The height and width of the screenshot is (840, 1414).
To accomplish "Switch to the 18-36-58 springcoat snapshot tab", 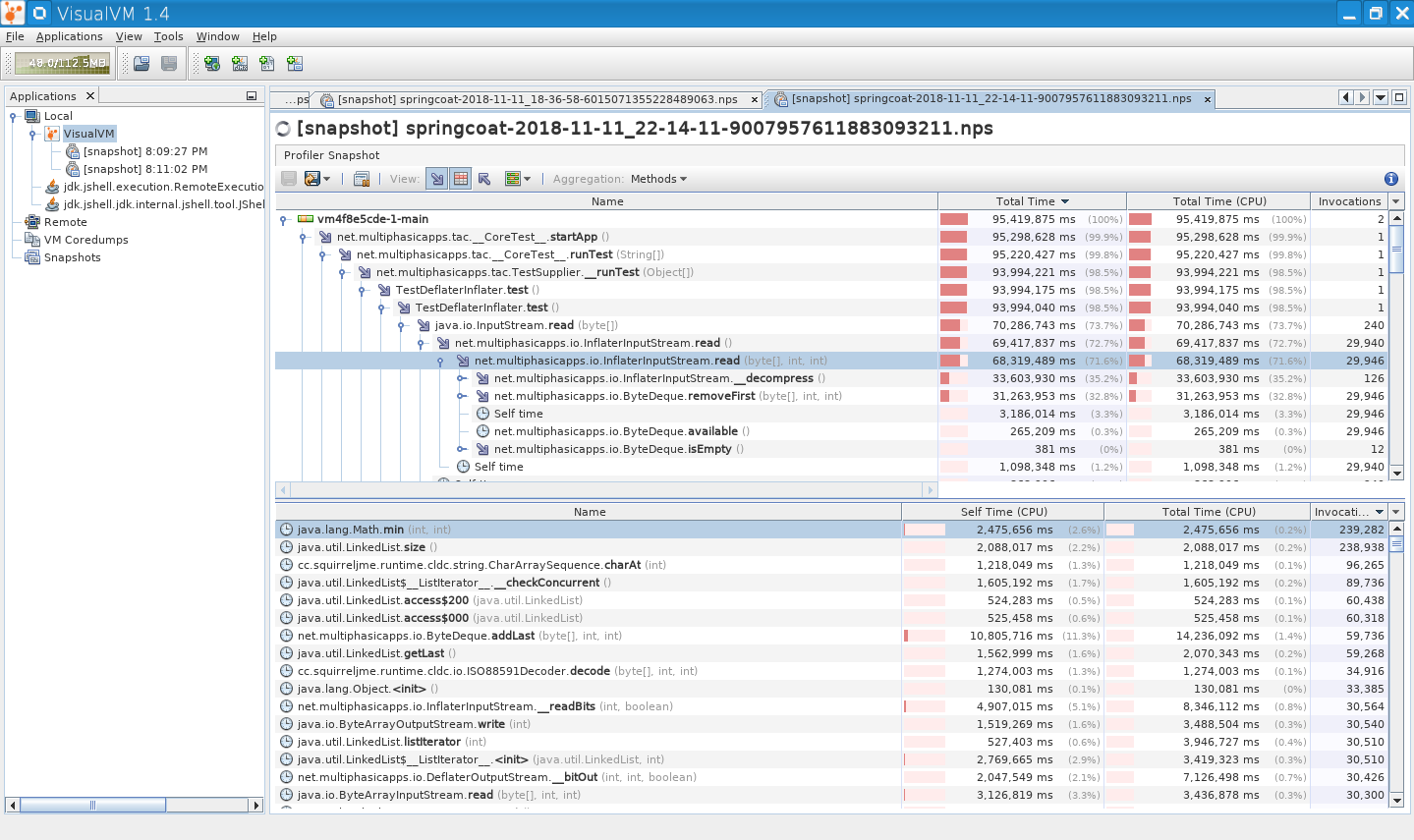I will tap(537, 99).
